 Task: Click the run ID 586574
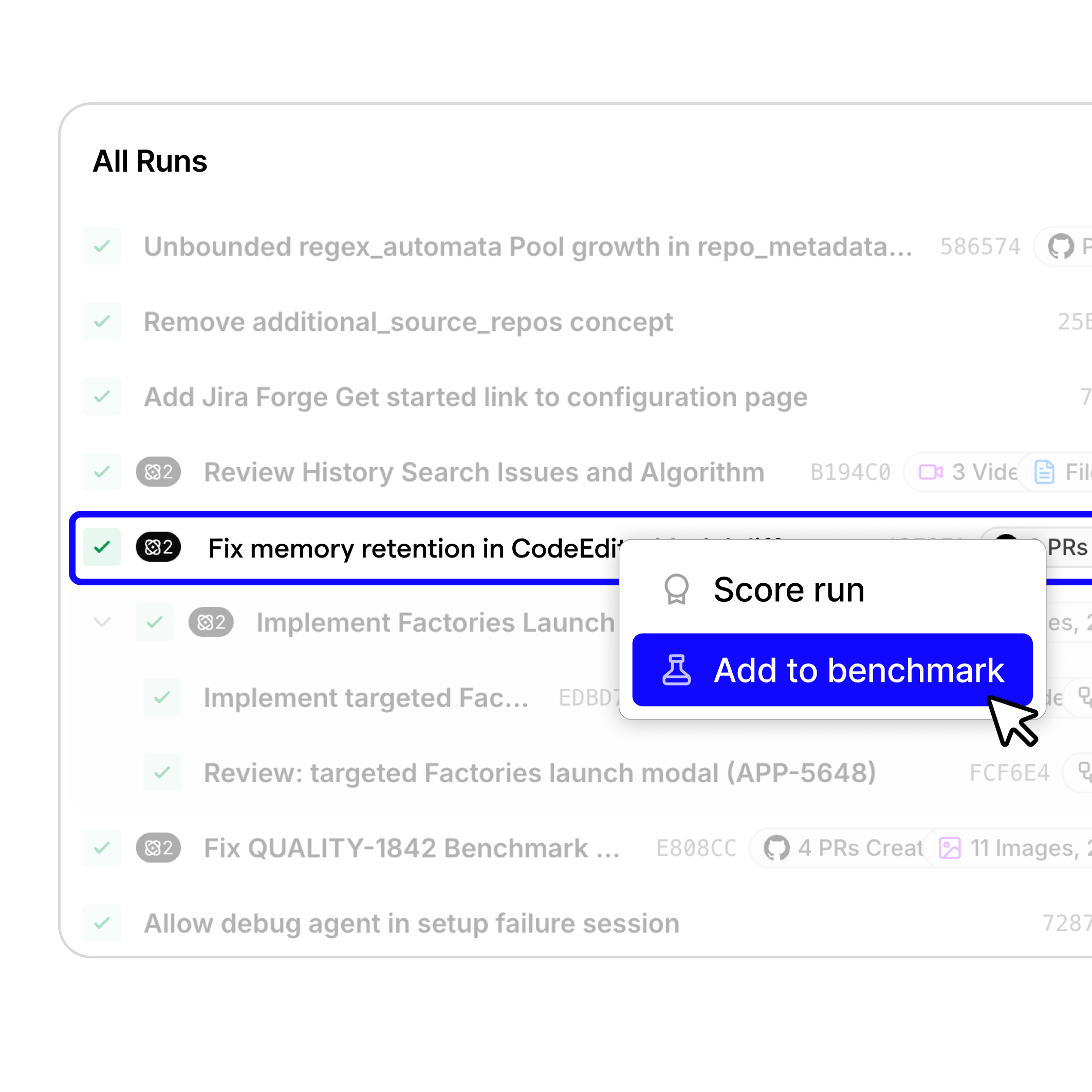(x=980, y=247)
